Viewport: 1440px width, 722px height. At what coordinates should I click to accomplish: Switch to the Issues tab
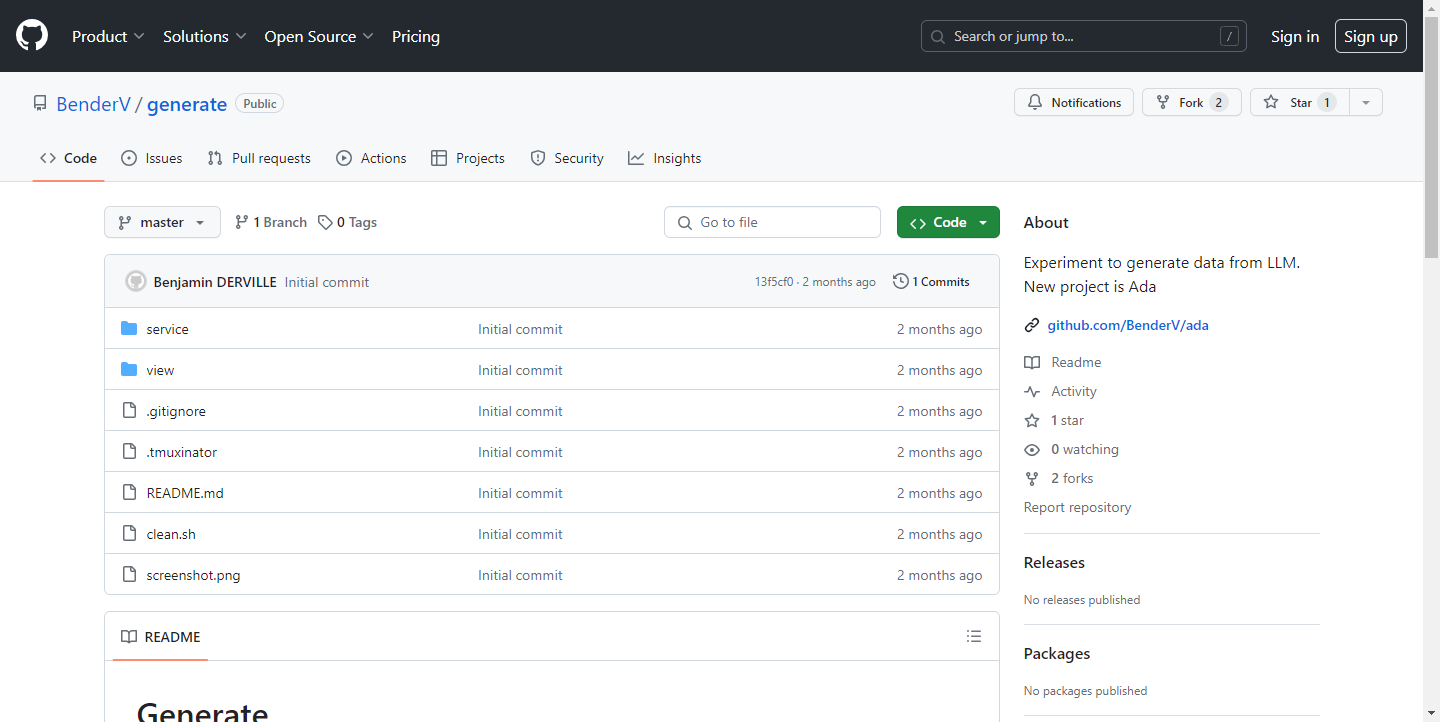click(x=152, y=158)
